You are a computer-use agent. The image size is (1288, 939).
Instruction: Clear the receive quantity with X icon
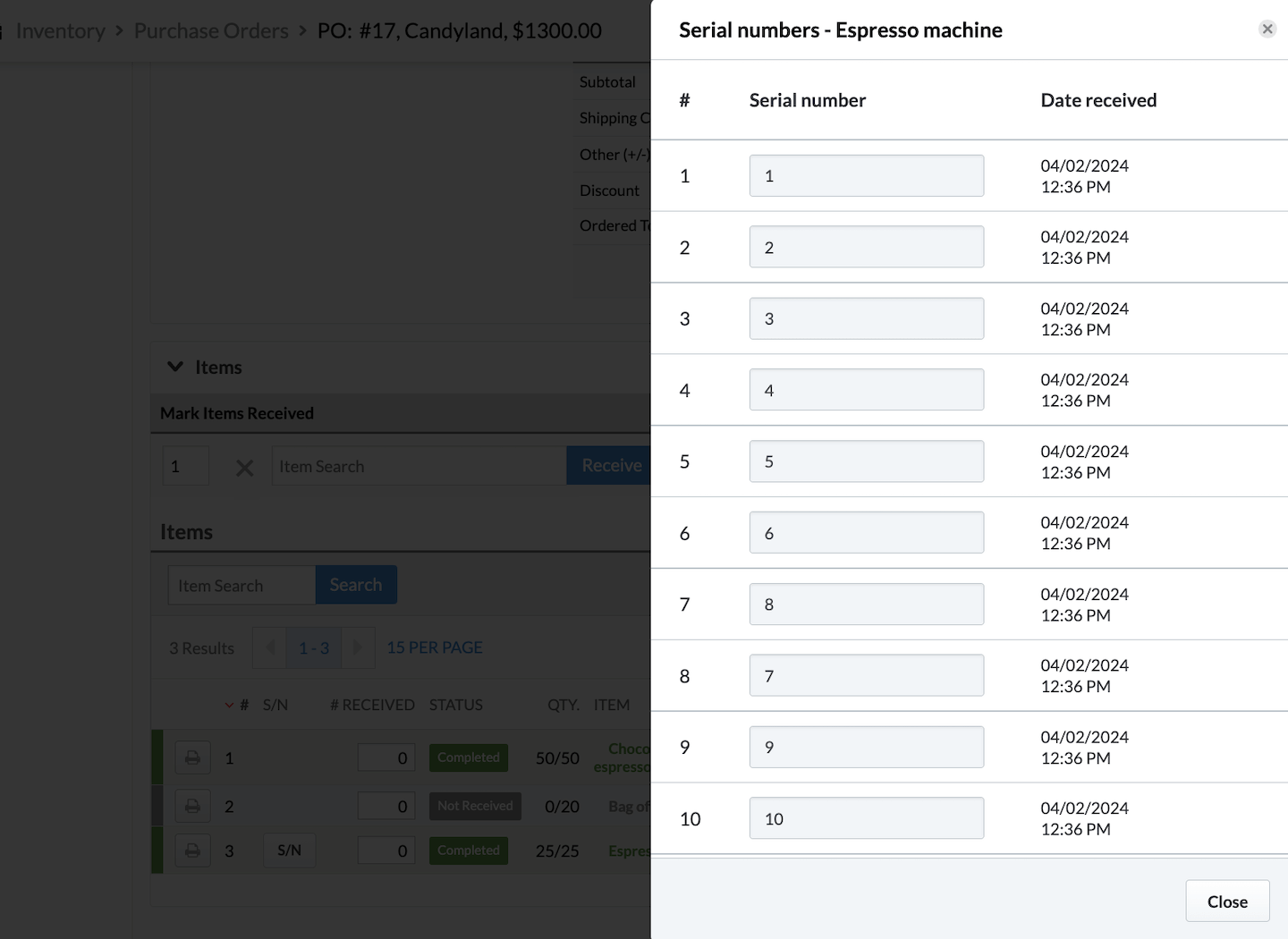[x=244, y=468]
